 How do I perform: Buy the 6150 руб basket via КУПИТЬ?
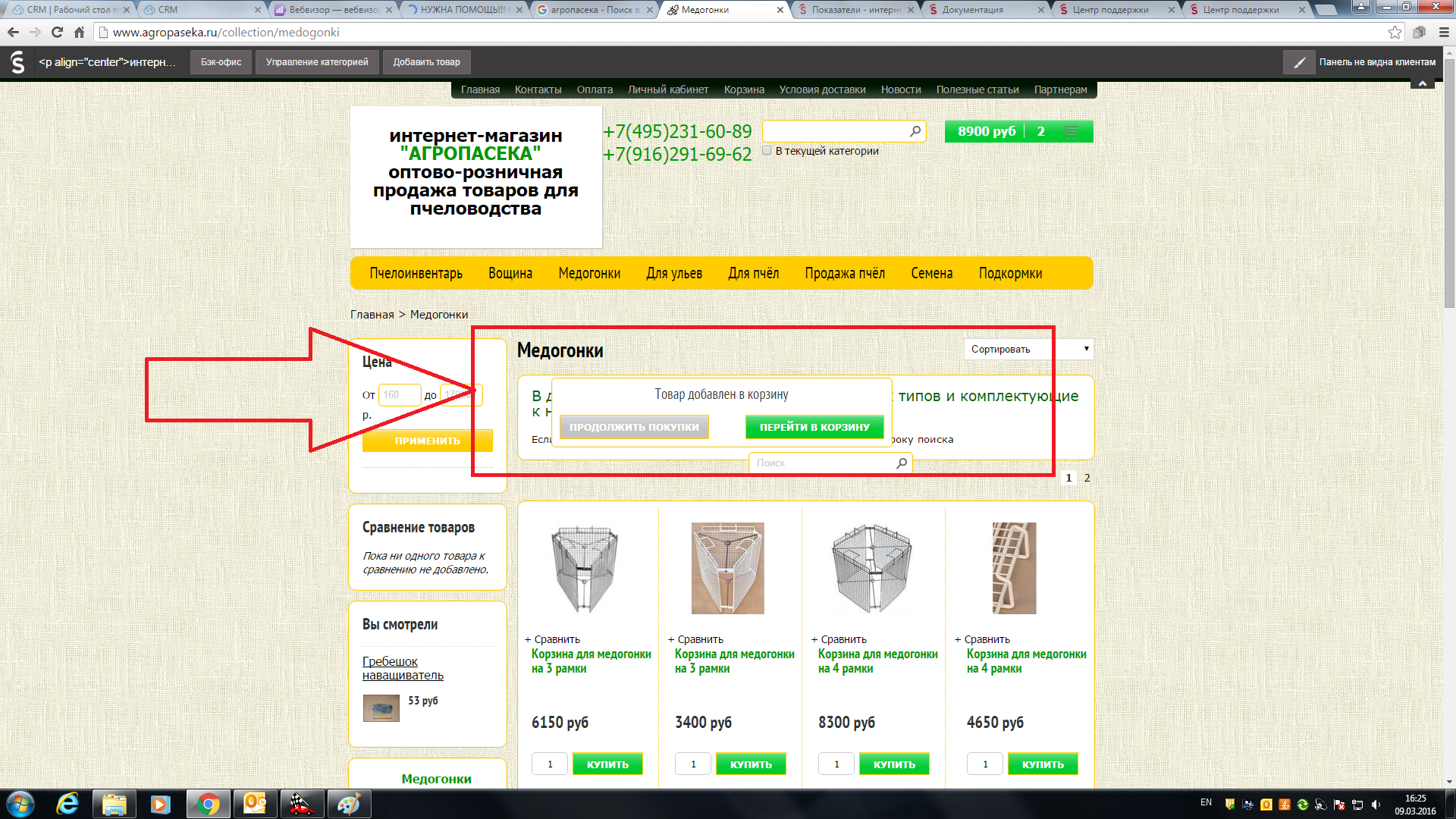pos(607,764)
